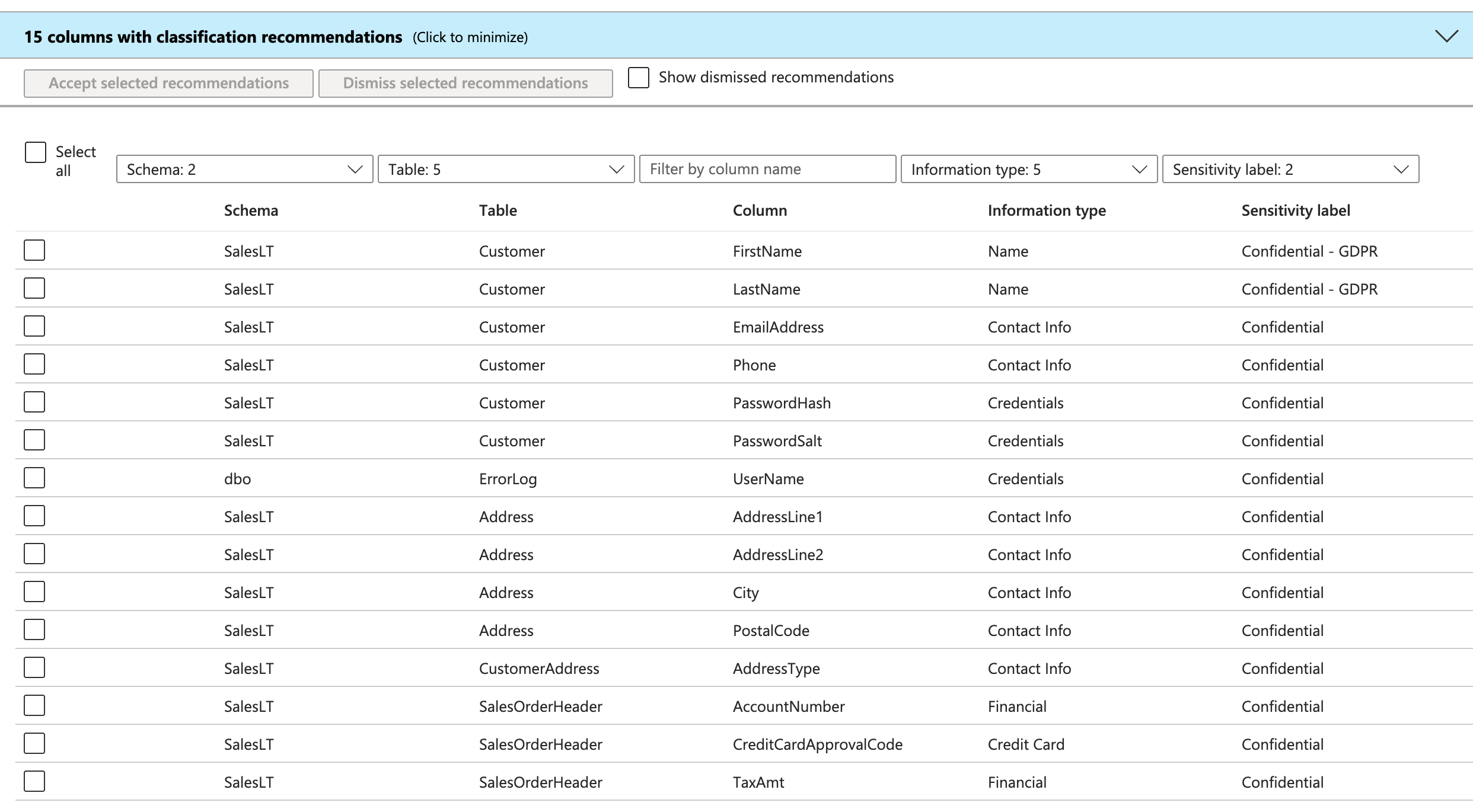The height and width of the screenshot is (812, 1473).
Task: Tick the PostalCode row checkbox
Action: [x=34, y=630]
